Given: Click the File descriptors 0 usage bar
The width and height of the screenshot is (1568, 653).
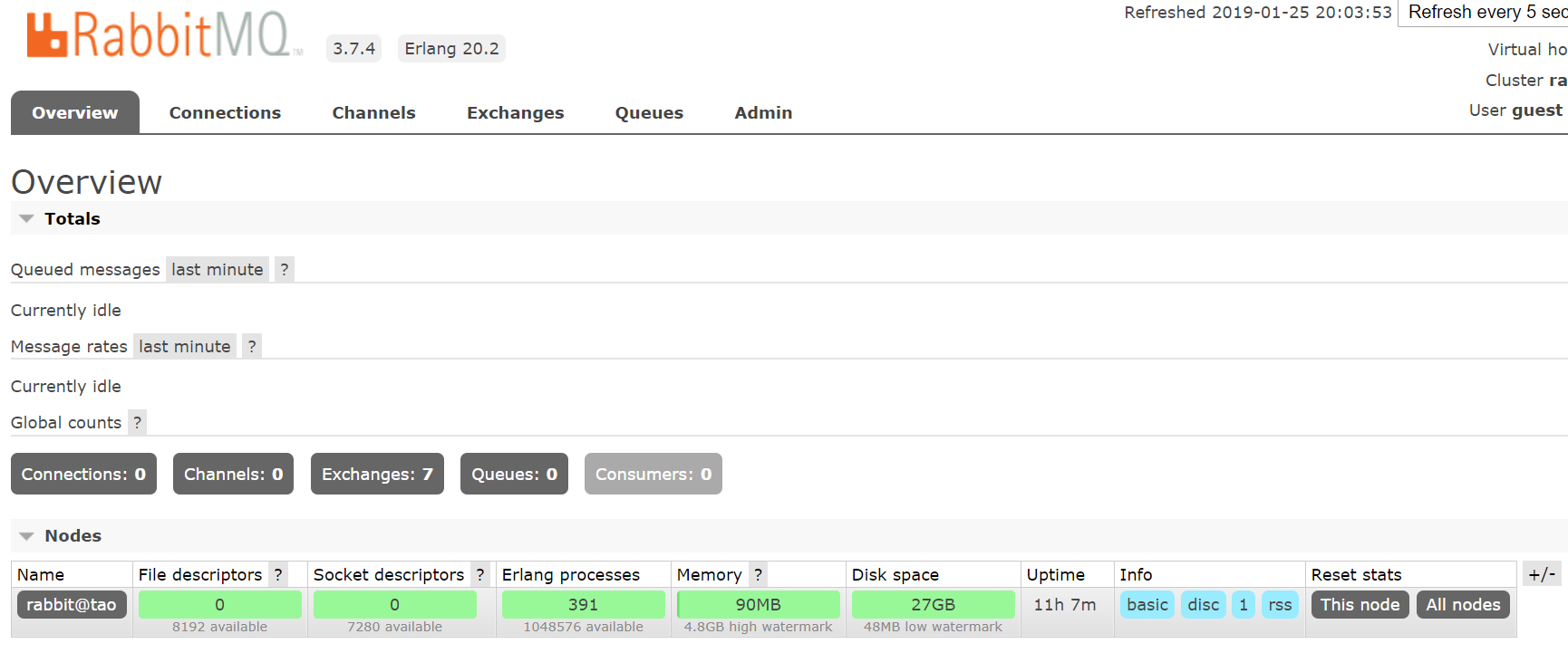Looking at the screenshot, I should click(x=219, y=604).
